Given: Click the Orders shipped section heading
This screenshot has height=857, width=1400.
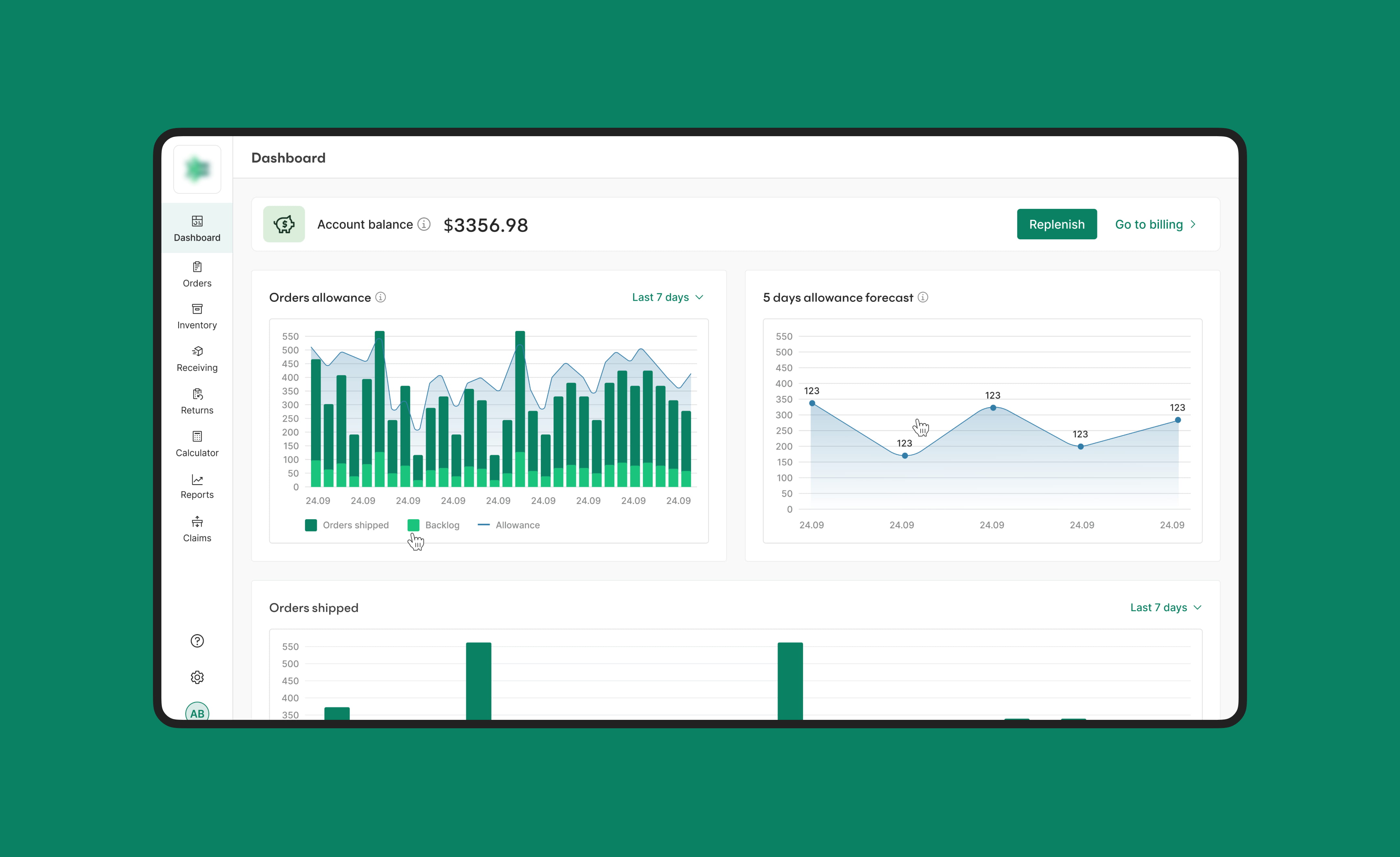Looking at the screenshot, I should [314, 608].
